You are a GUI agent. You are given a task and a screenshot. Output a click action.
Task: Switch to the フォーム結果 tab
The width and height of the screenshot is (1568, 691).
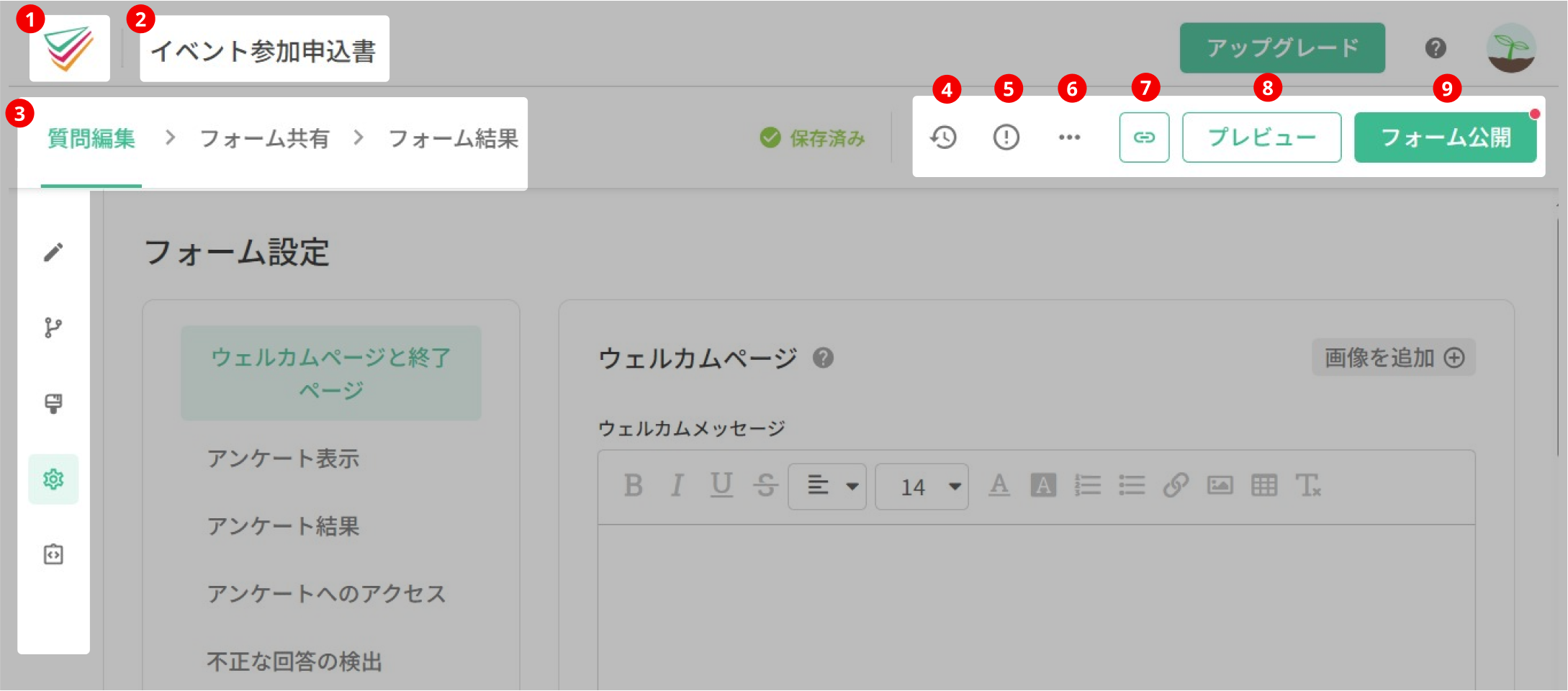click(454, 138)
